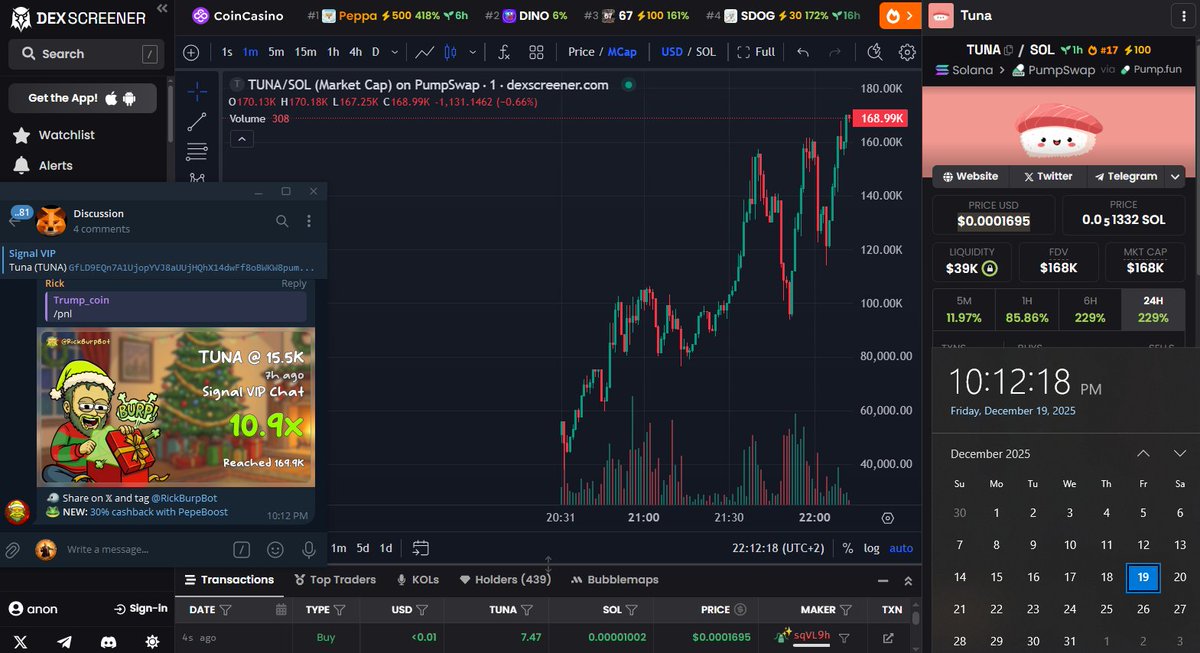Open the Top Traders tab
The width and height of the screenshot is (1200, 653).
[335, 580]
